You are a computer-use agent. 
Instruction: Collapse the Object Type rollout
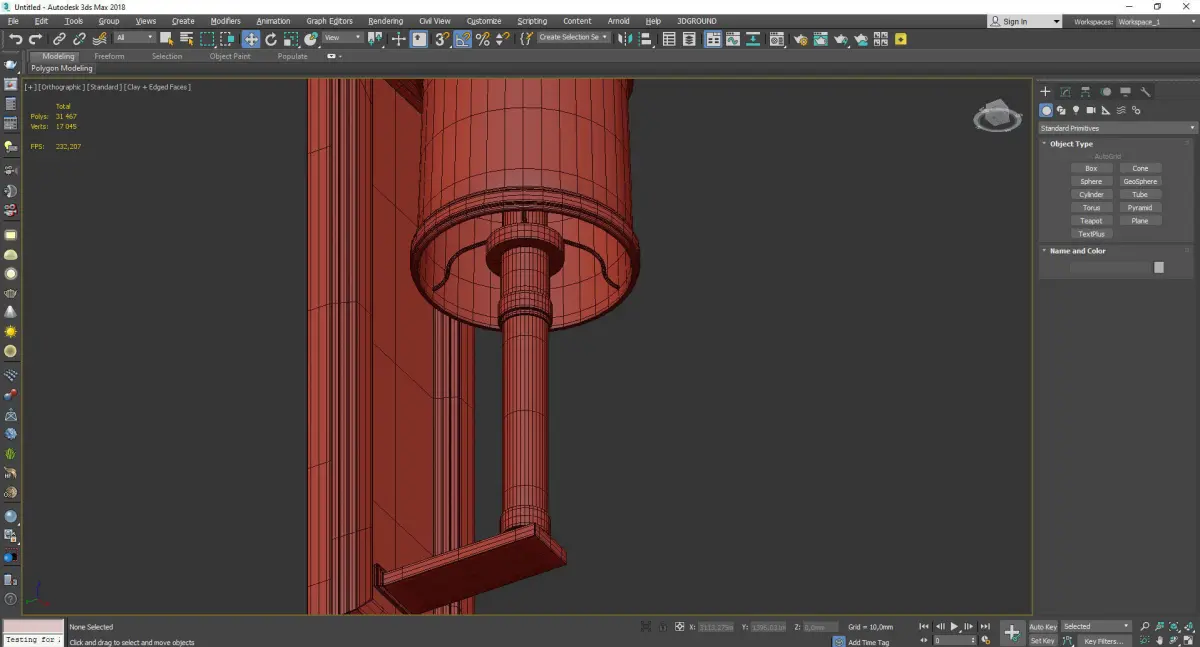pyautogui.click(x=1071, y=144)
